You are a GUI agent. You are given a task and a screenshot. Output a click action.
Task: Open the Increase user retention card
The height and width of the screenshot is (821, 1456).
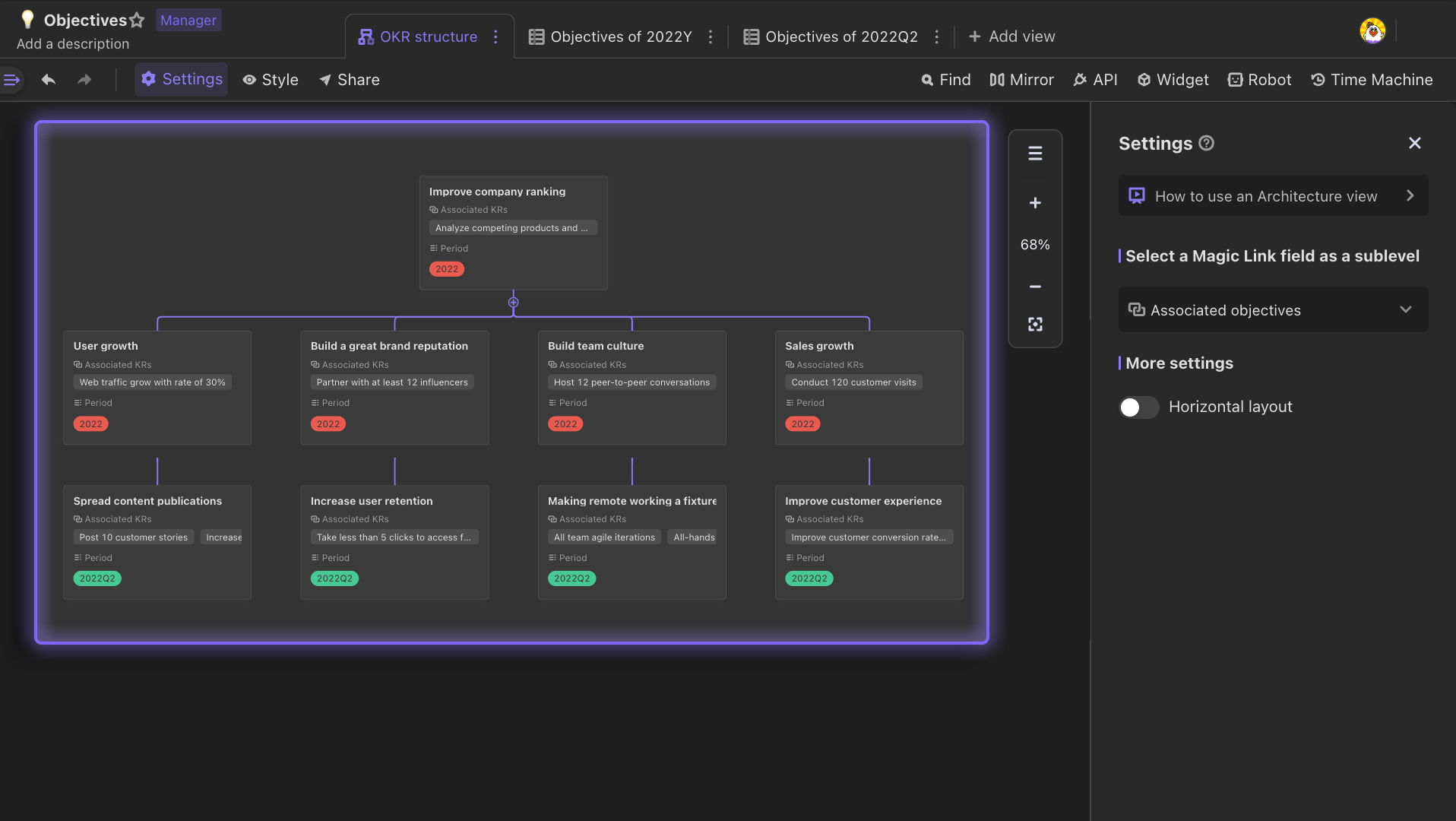click(394, 542)
